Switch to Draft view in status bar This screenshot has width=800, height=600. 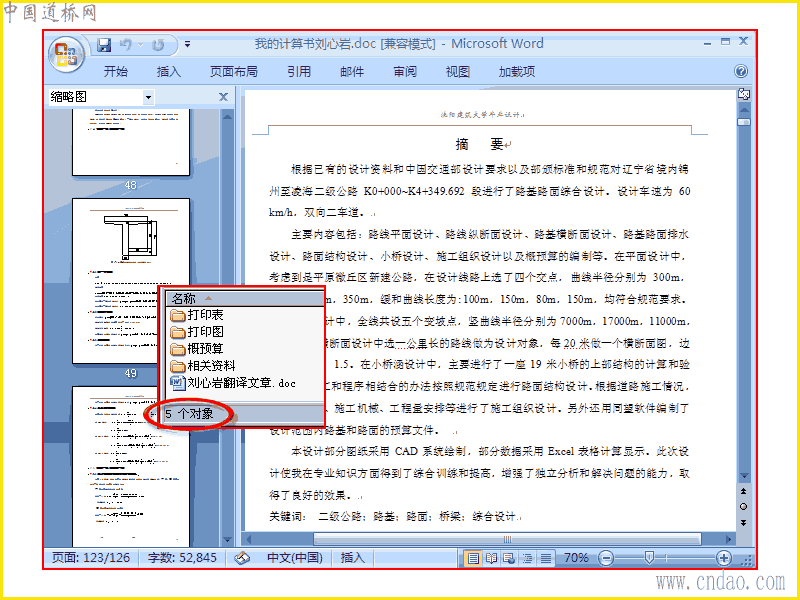[x=545, y=558]
